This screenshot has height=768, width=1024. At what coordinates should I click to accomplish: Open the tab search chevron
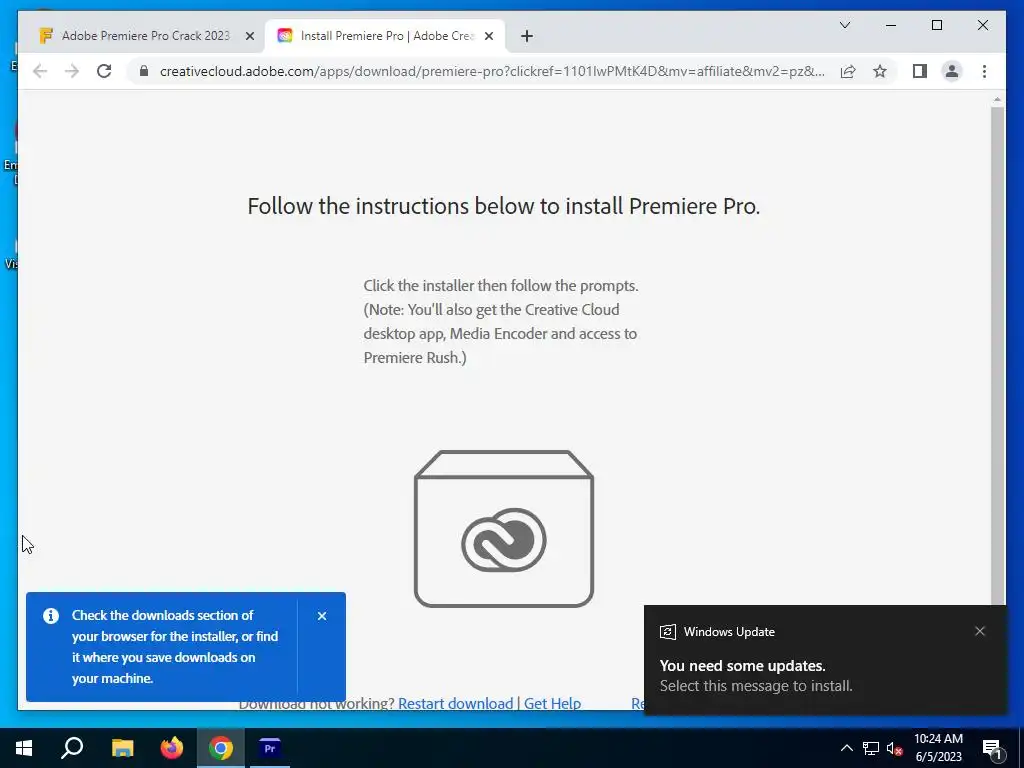[x=844, y=25]
